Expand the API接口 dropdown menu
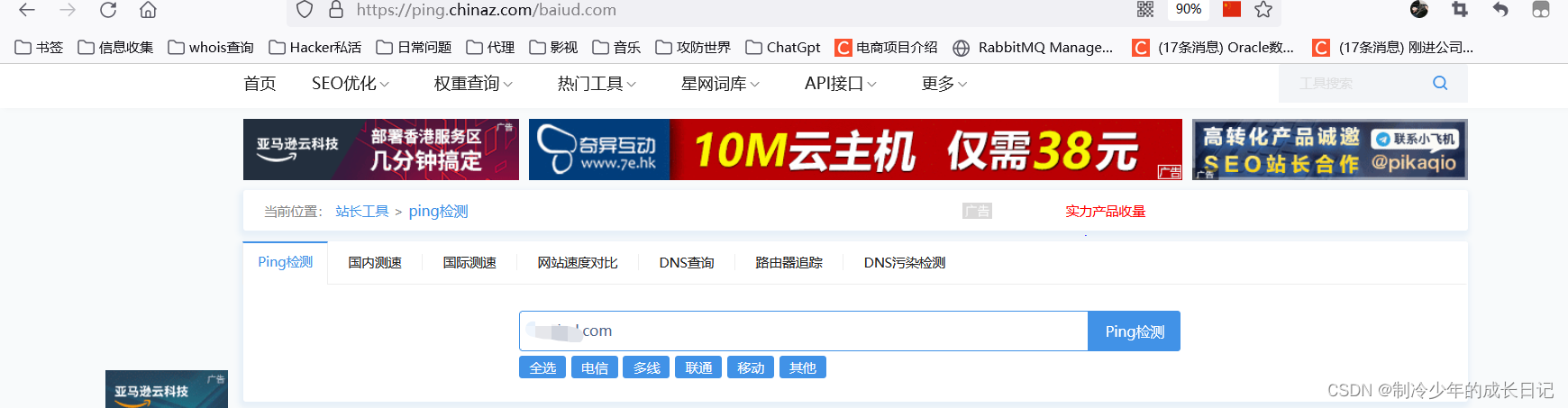The height and width of the screenshot is (408, 1568). click(x=840, y=84)
